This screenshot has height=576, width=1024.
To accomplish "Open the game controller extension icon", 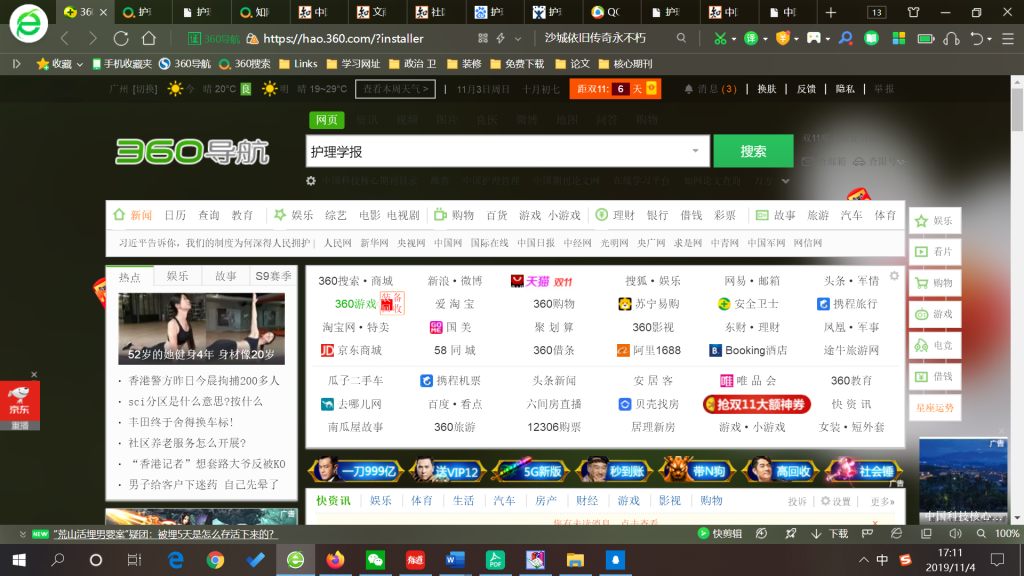I will [814, 39].
